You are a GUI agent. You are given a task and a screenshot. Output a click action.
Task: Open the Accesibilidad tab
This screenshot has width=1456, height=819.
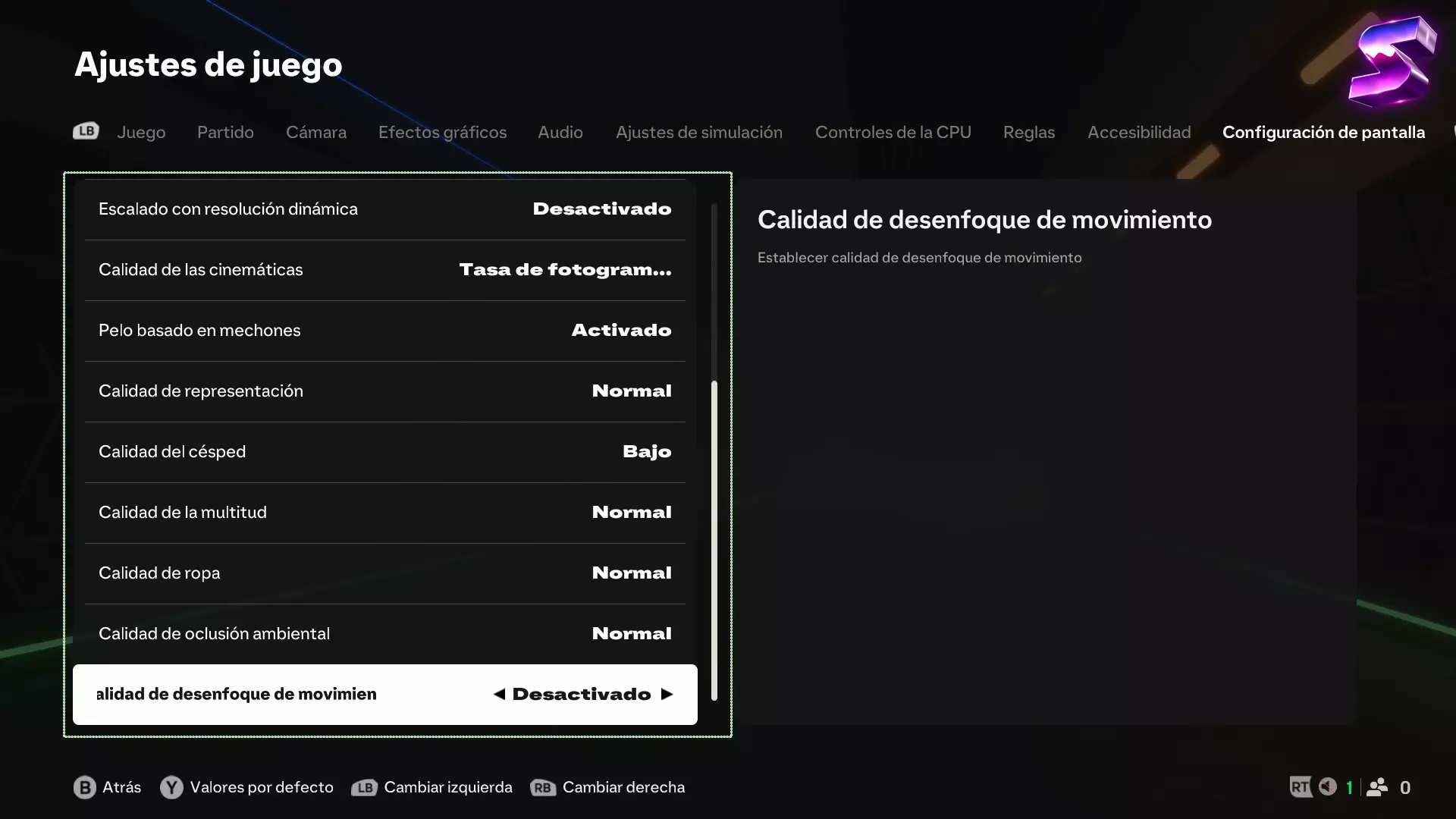pyautogui.click(x=1138, y=132)
